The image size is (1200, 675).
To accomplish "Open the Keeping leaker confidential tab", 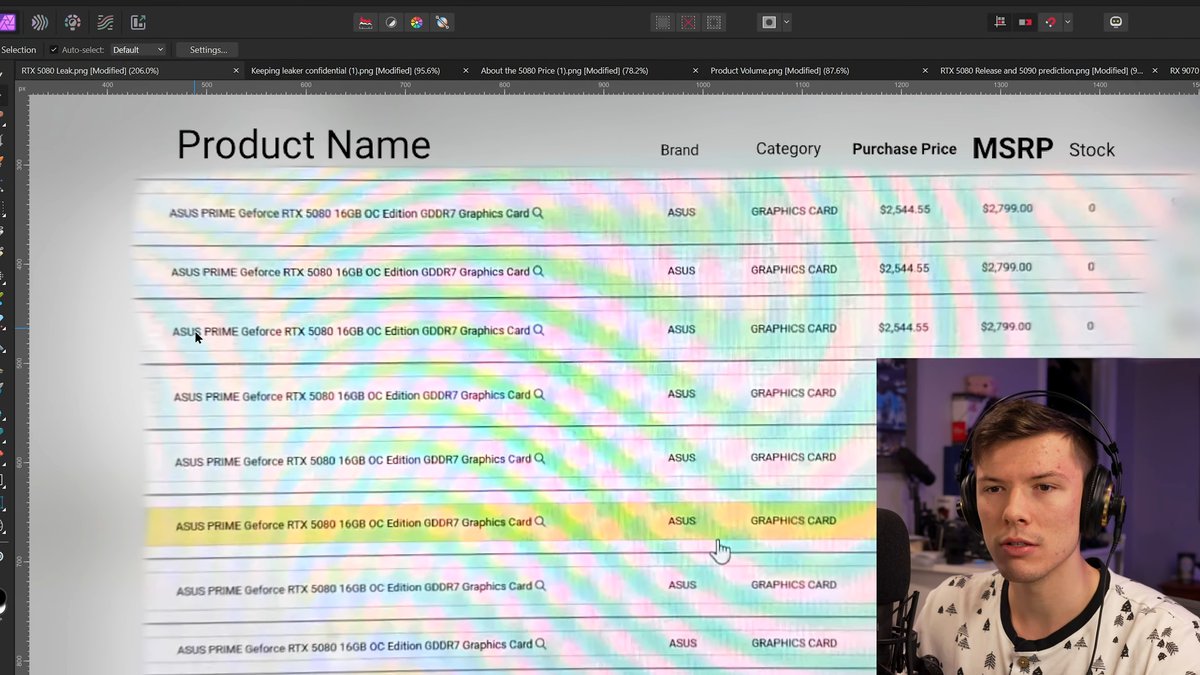I will pos(345,71).
